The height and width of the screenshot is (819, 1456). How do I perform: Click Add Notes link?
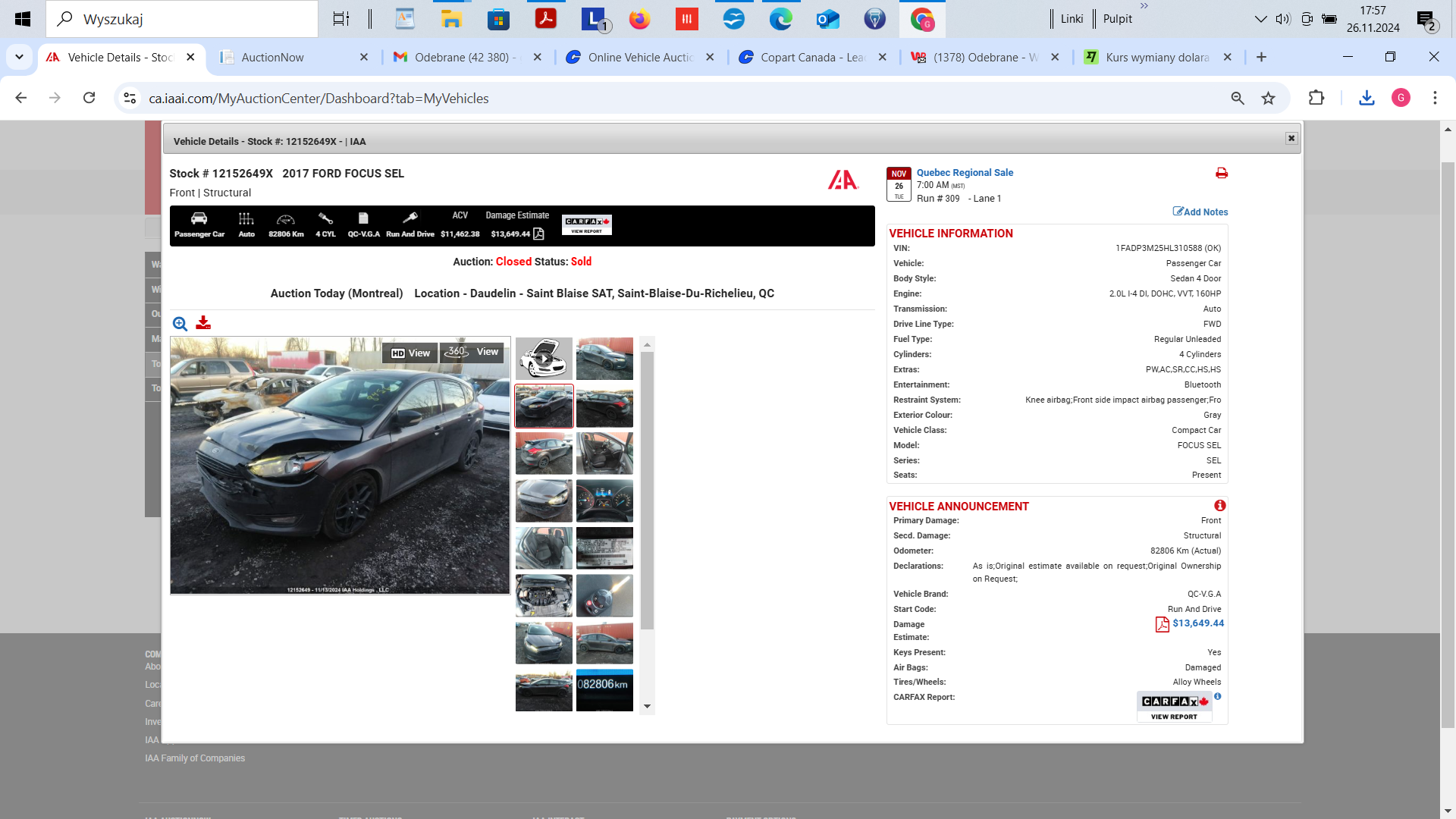click(x=1200, y=212)
